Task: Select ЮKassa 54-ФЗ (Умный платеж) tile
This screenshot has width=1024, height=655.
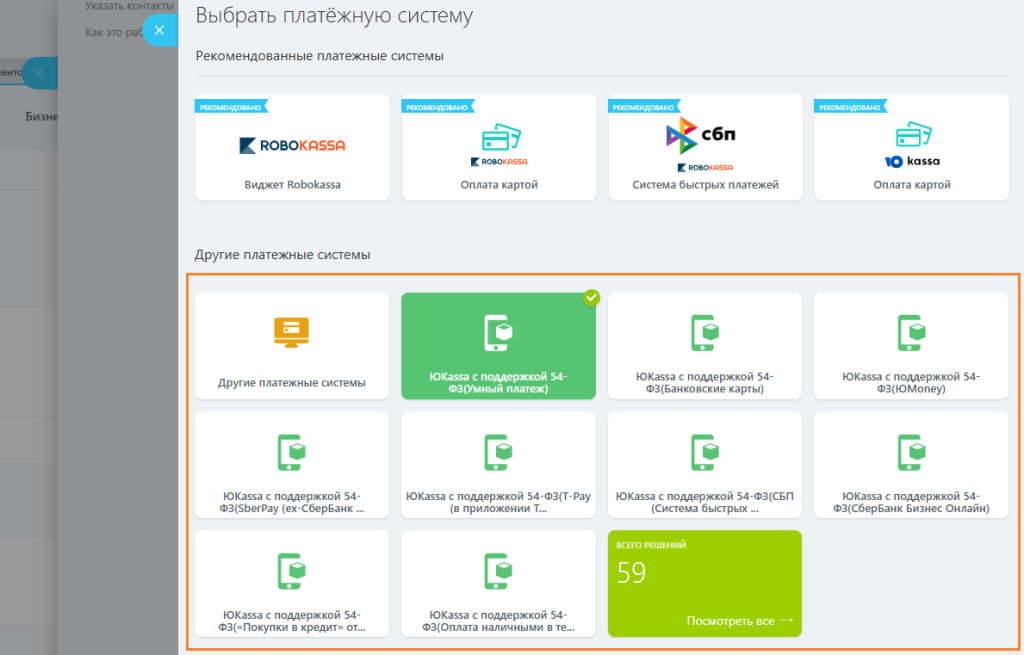Action: (x=498, y=346)
